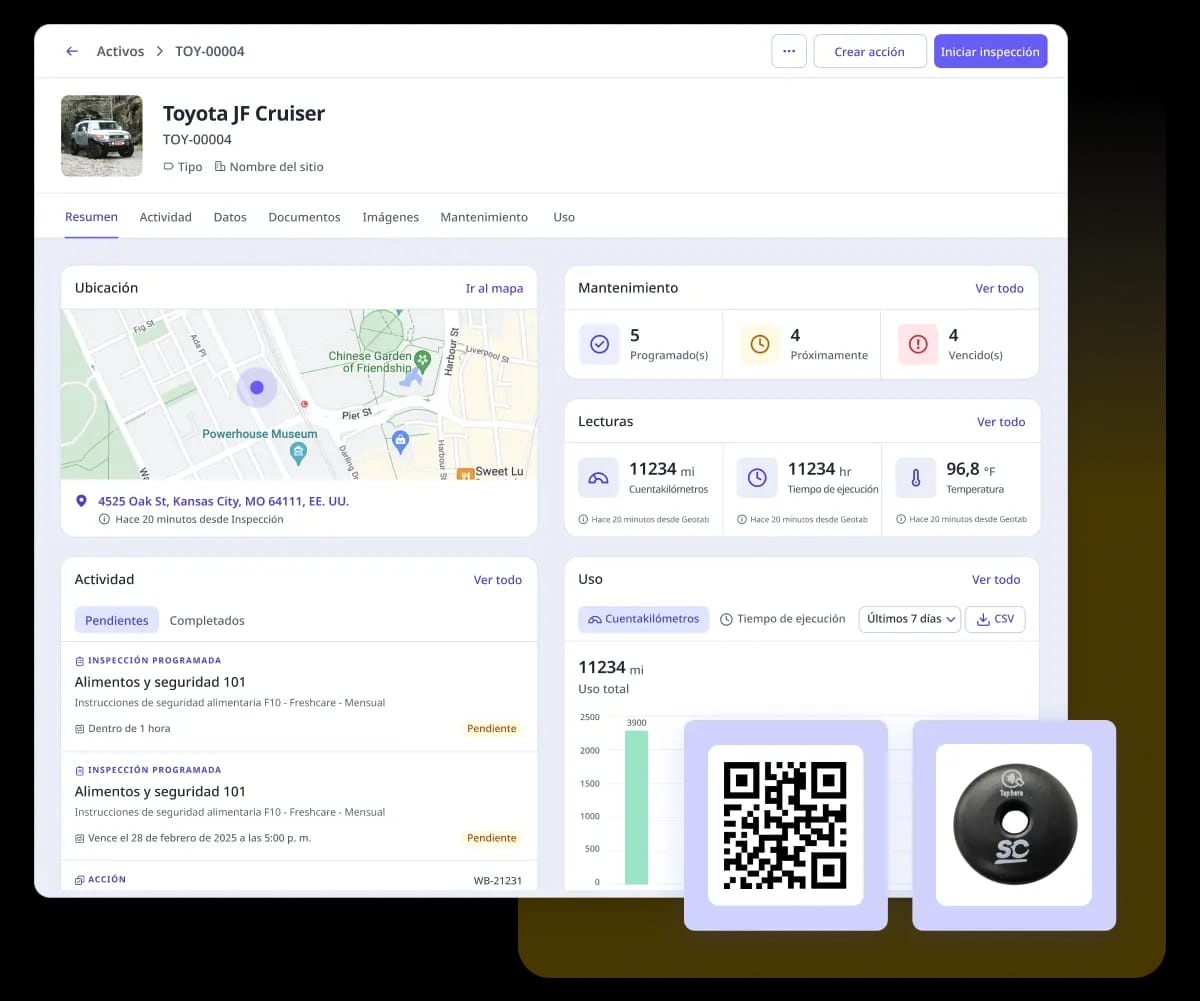Screen dimensions: 1200x1001
Task: Expand the Últimos 7 días dropdown
Action: 909,619
